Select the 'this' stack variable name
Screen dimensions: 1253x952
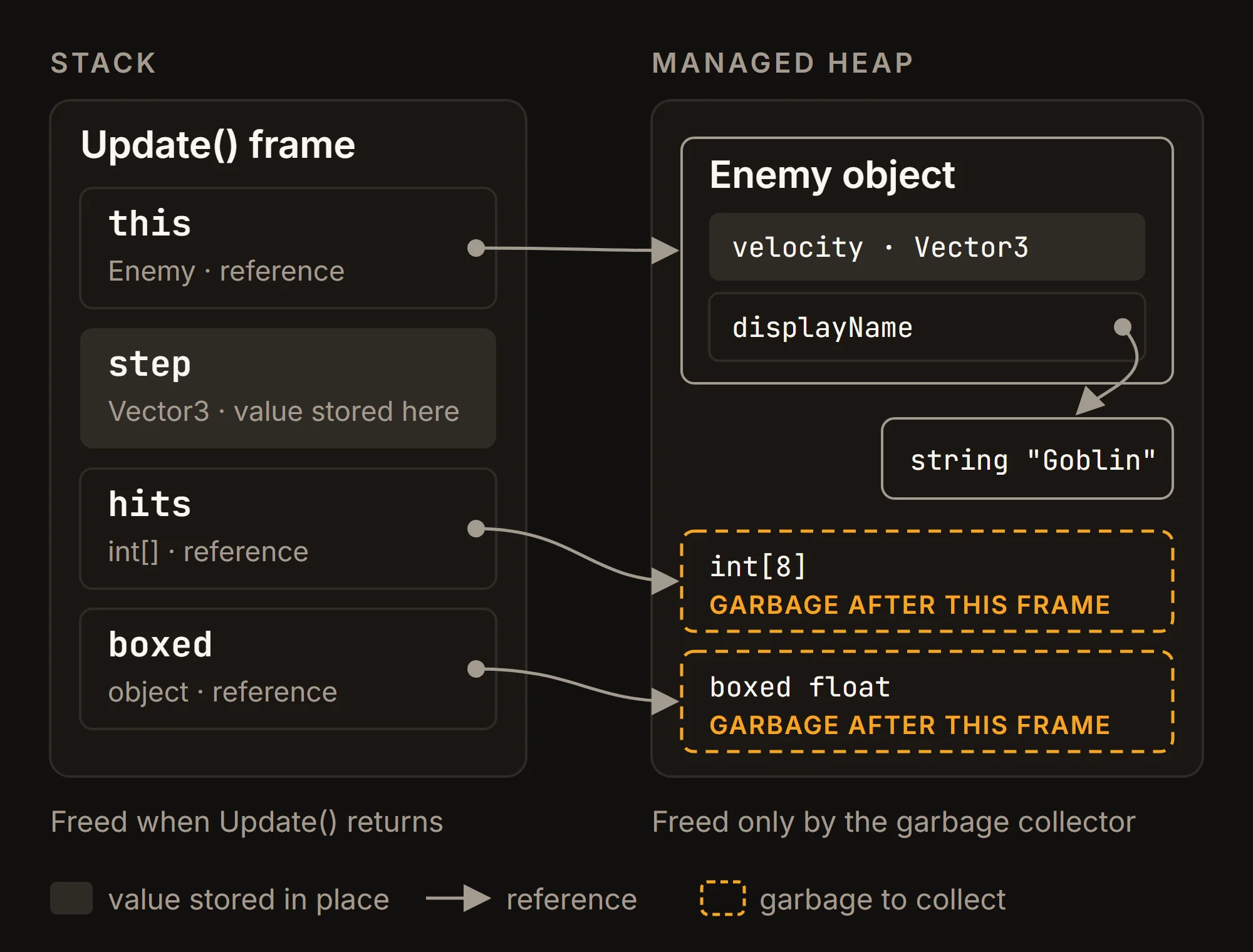(x=150, y=223)
